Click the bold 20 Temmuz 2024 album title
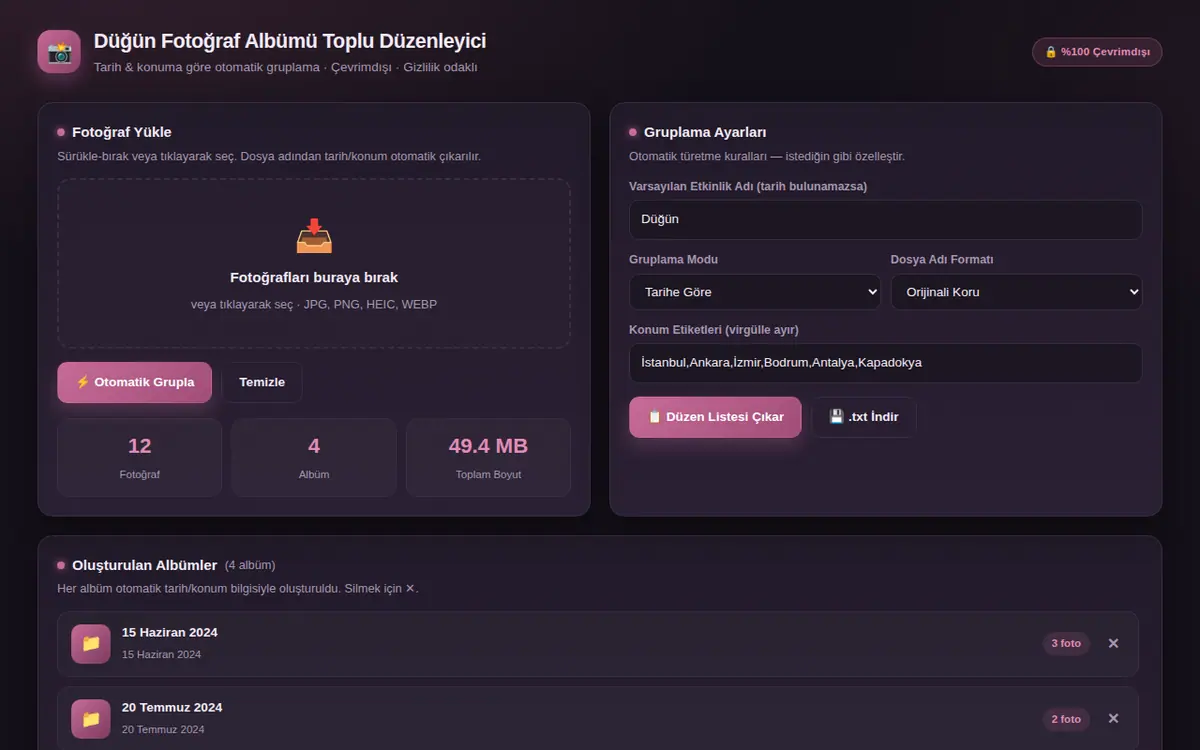Screen dimensions: 1200x750 tap(172, 707)
